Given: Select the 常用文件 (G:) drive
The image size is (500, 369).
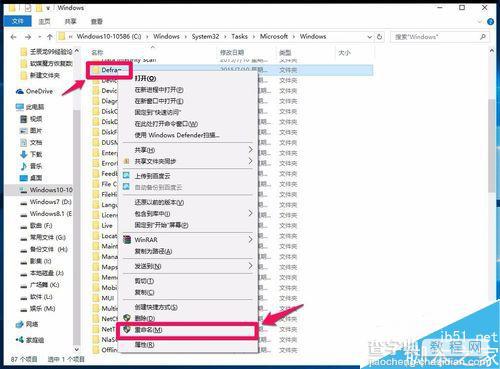Looking at the screenshot, I should [x=43, y=237].
